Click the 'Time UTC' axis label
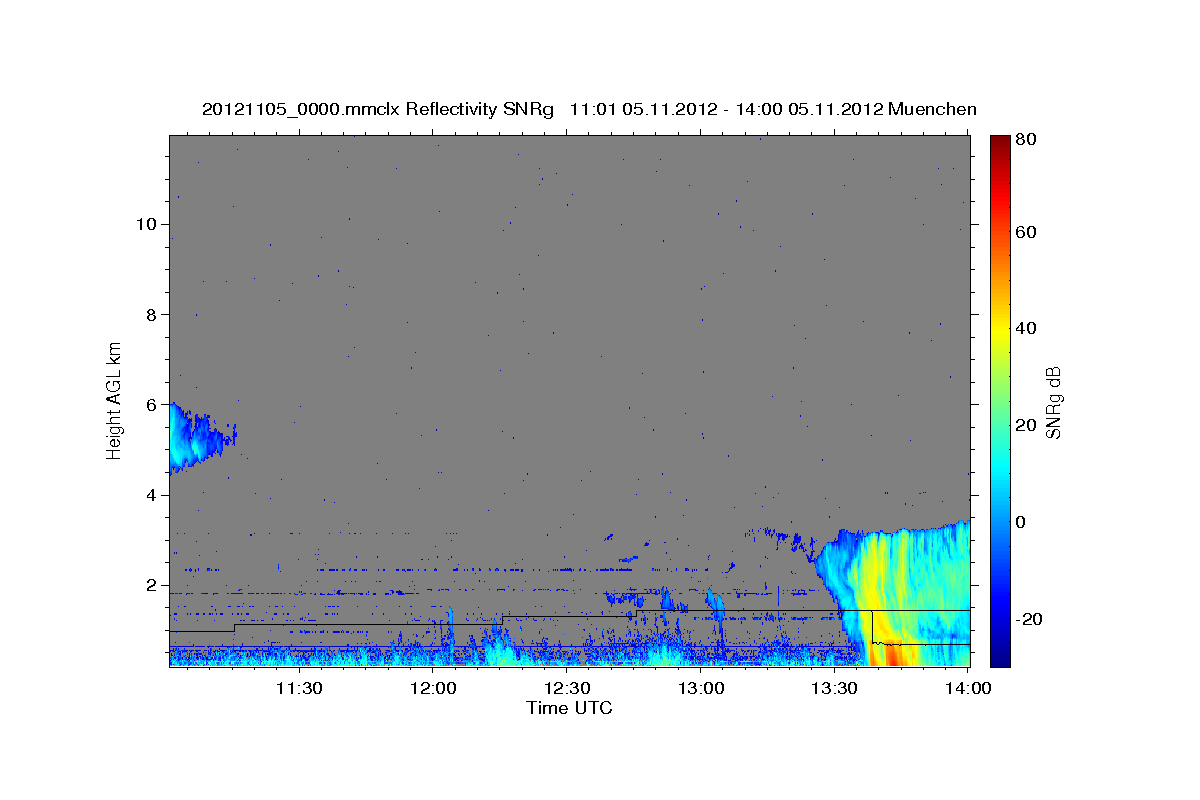The width and height of the screenshot is (1200, 800). tap(569, 708)
